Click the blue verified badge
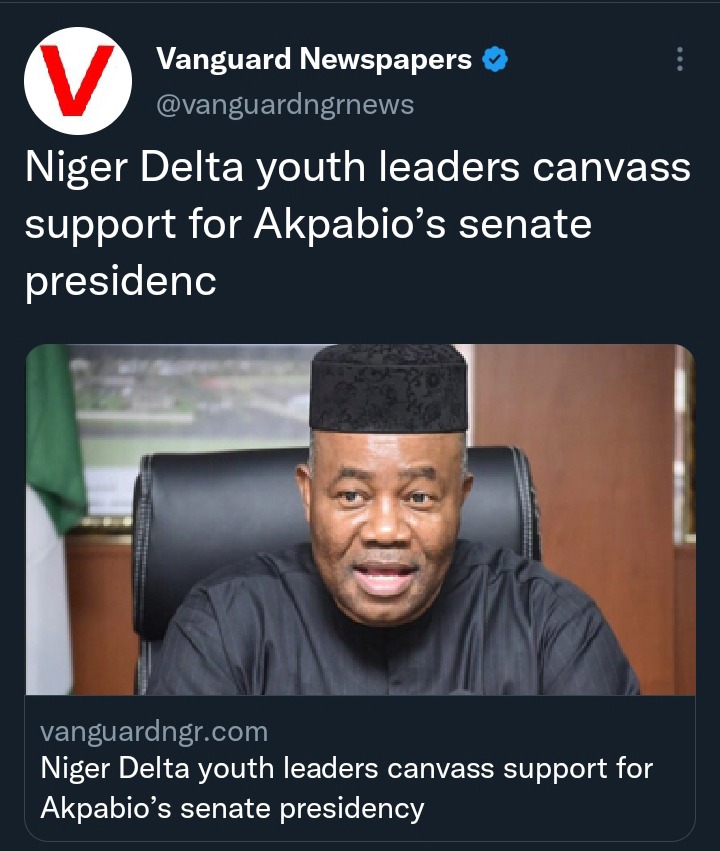This screenshot has height=851, width=720. pyautogui.click(x=495, y=60)
